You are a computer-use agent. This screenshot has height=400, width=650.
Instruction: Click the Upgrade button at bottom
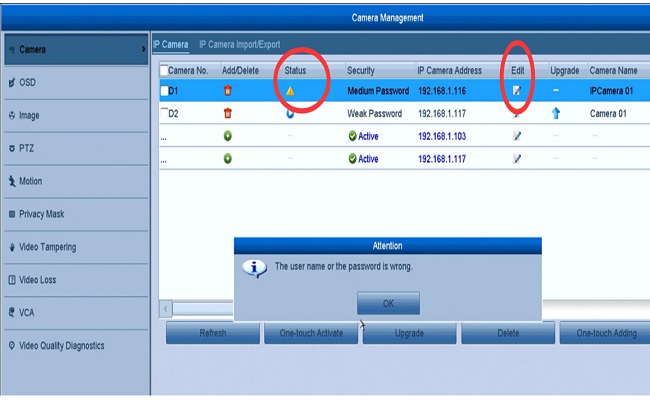(x=410, y=333)
